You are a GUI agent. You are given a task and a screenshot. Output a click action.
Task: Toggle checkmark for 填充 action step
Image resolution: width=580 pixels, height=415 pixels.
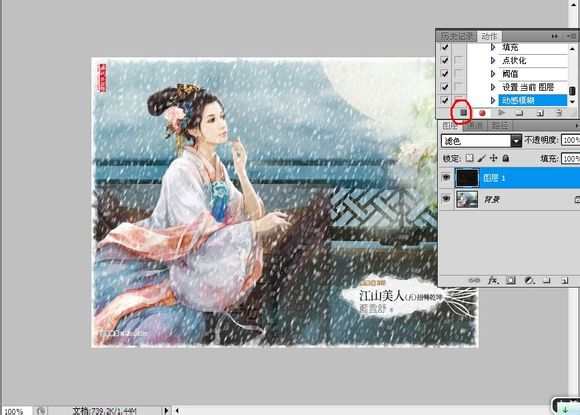point(445,47)
